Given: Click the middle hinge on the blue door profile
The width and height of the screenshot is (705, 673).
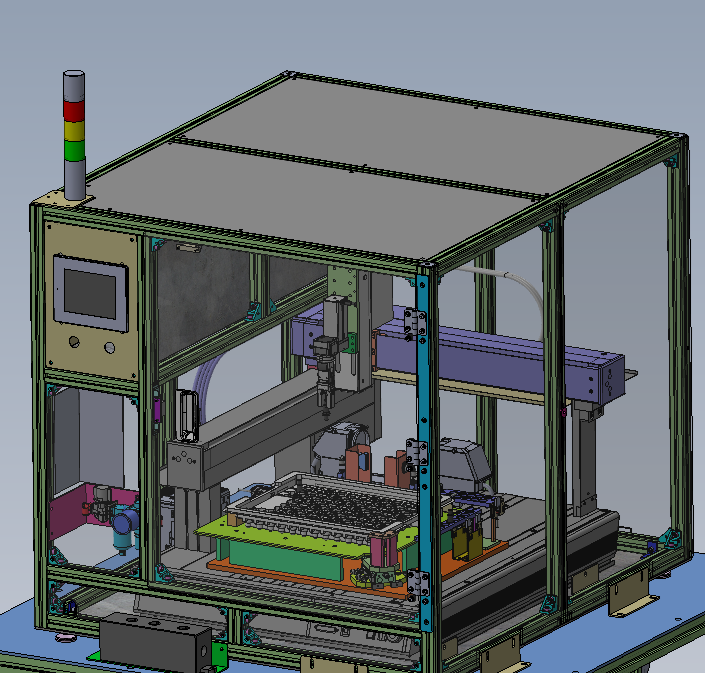Looking at the screenshot, I should (417, 454).
